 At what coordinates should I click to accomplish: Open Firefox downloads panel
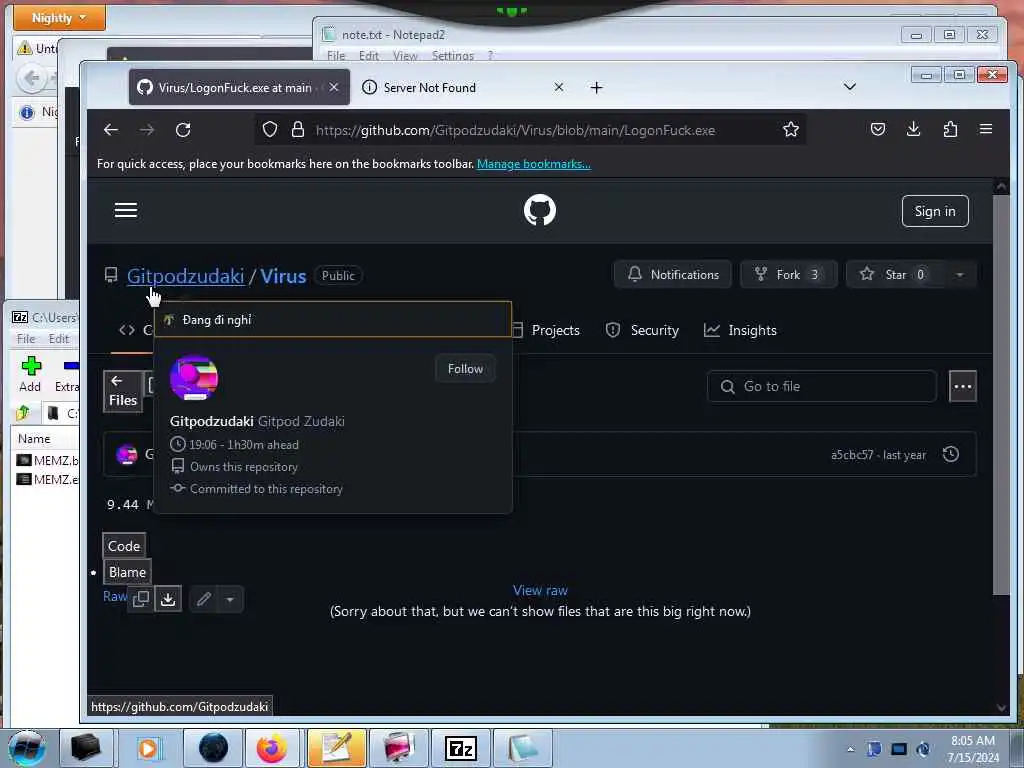pos(914,129)
